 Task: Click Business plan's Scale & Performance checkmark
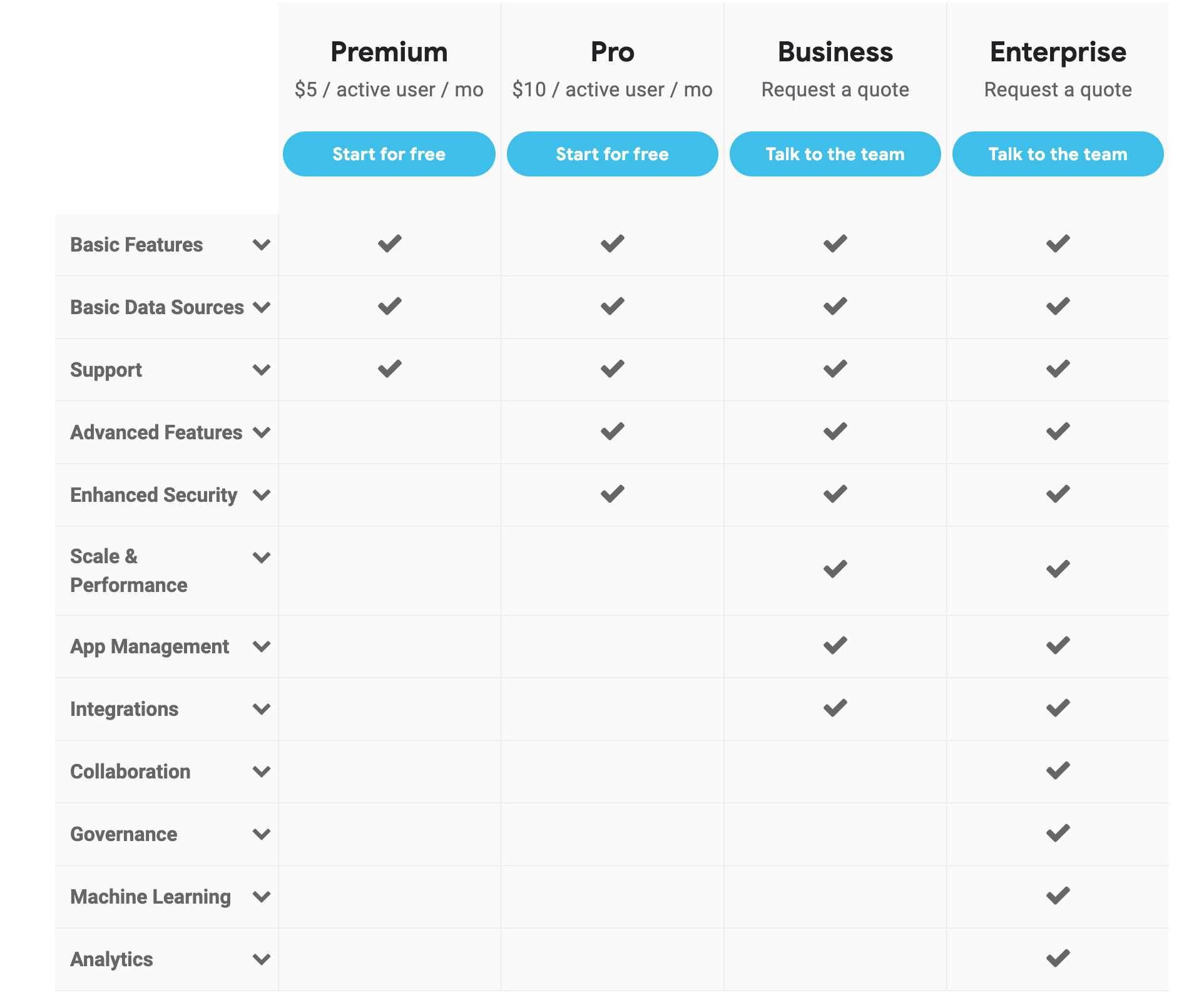coord(835,569)
